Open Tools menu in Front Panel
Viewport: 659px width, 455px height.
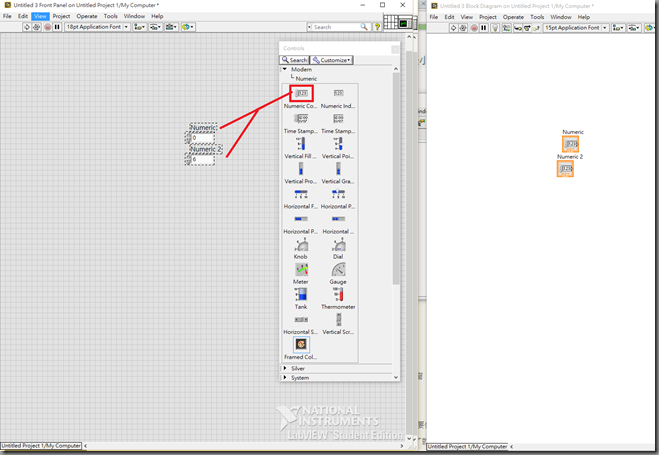(x=111, y=16)
